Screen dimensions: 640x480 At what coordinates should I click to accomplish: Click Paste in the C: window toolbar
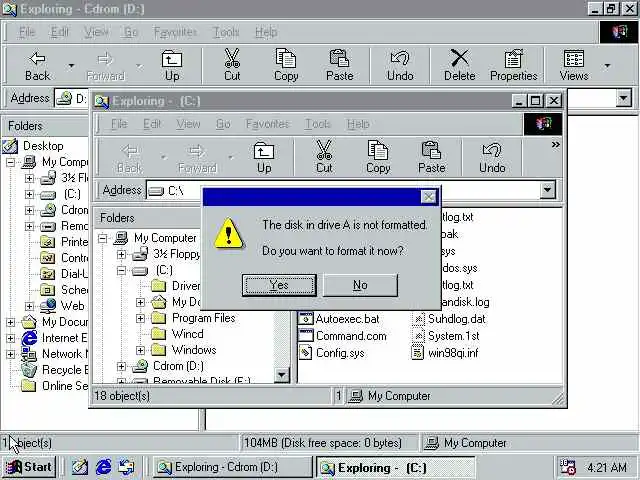click(x=431, y=158)
